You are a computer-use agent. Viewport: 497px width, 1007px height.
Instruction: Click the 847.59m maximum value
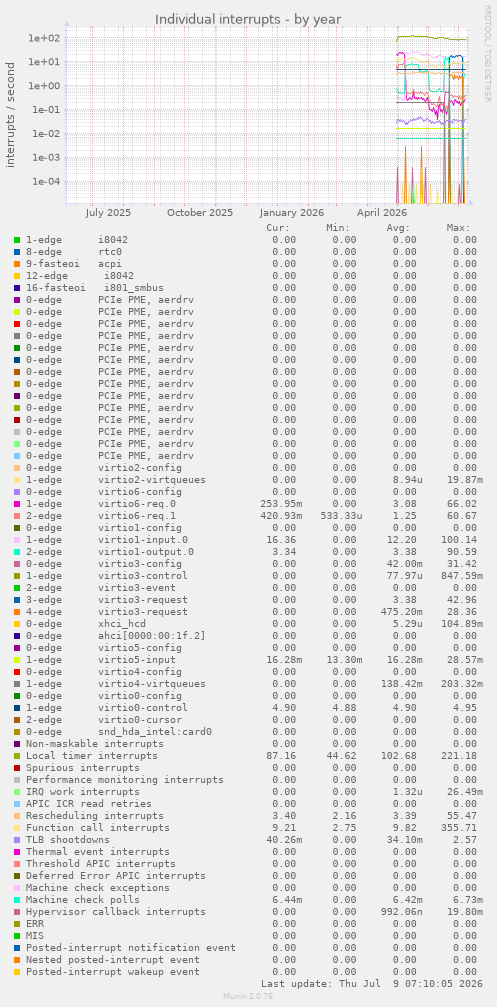coord(462,575)
